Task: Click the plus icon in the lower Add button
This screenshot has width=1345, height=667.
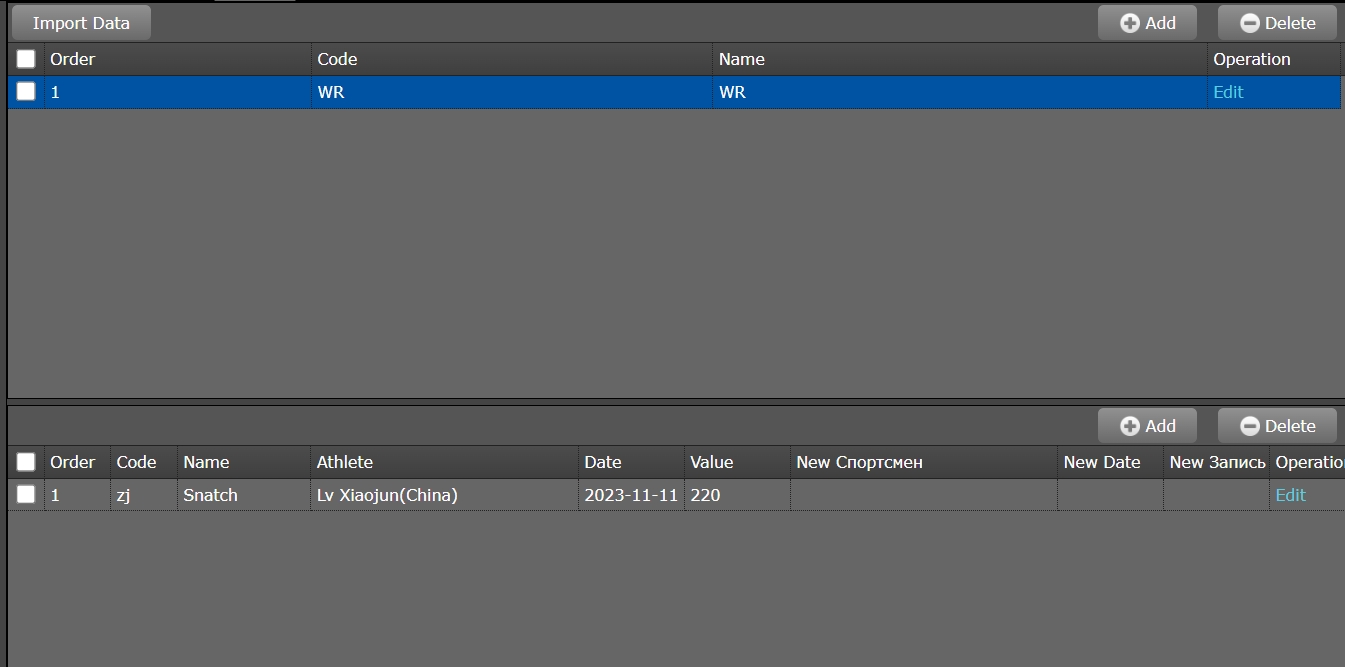Action: (1129, 426)
